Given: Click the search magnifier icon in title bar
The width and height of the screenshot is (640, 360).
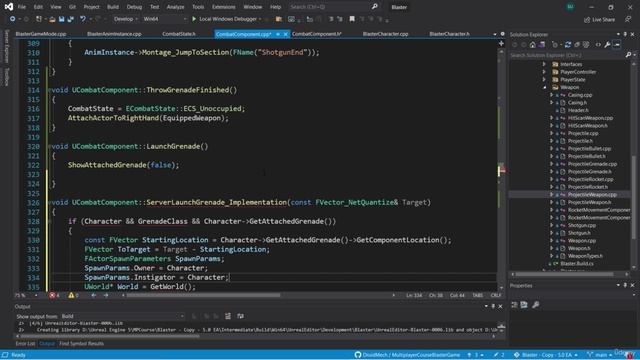Looking at the screenshot, I should click(374, 7).
